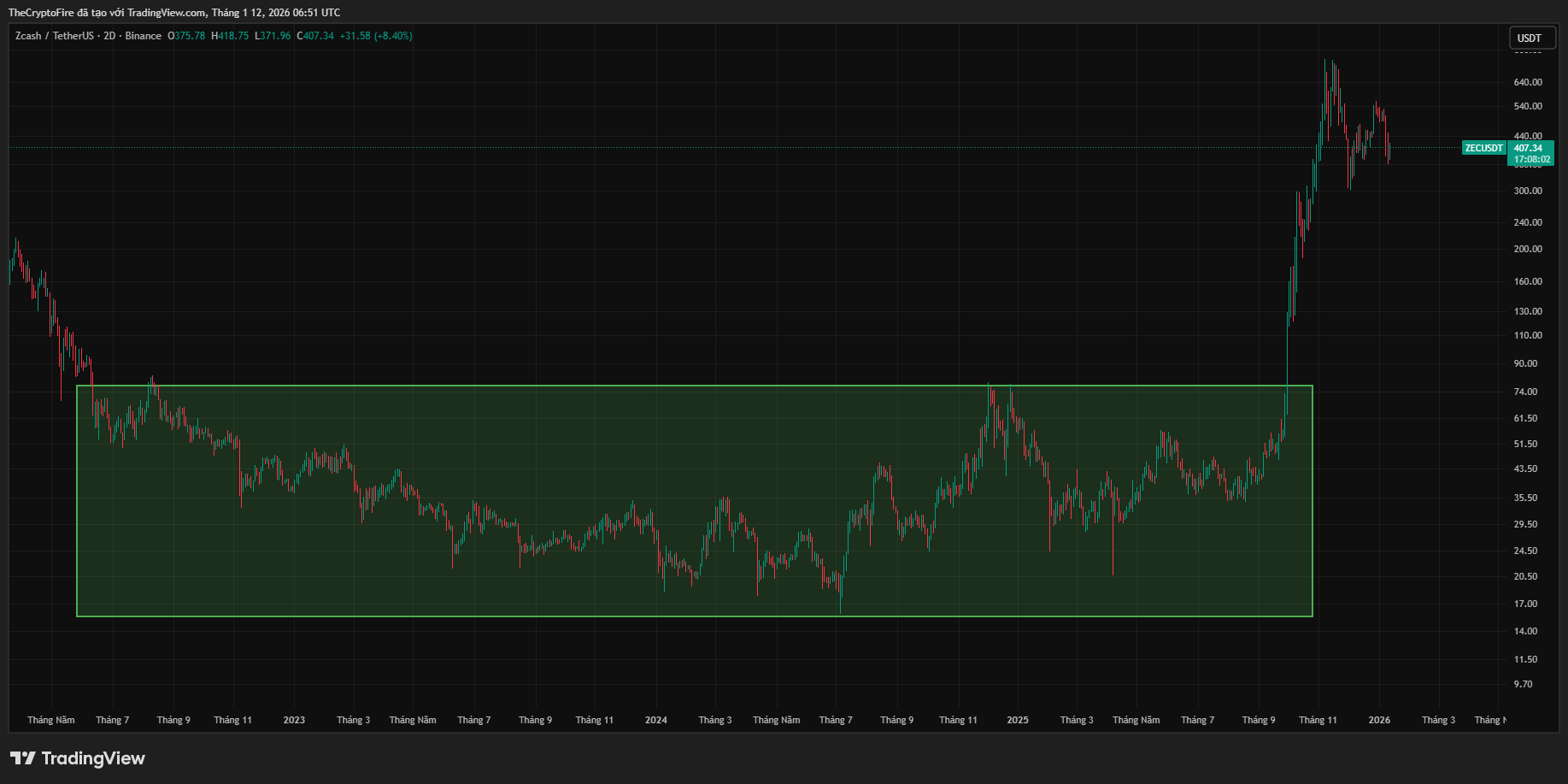Click the TradingView.com link in the top attribution
Image resolution: width=1568 pixels, height=784 pixels.
pyautogui.click(x=165, y=12)
